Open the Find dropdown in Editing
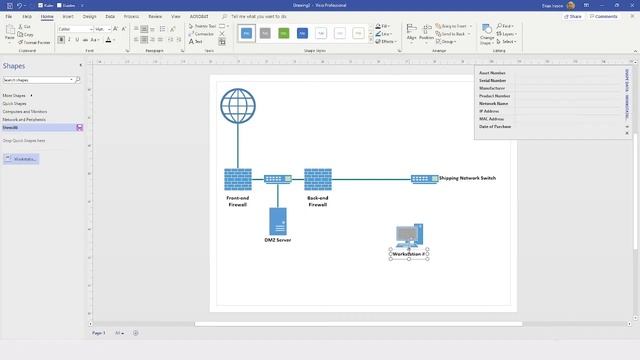The width and height of the screenshot is (640, 360). [505, 26]
